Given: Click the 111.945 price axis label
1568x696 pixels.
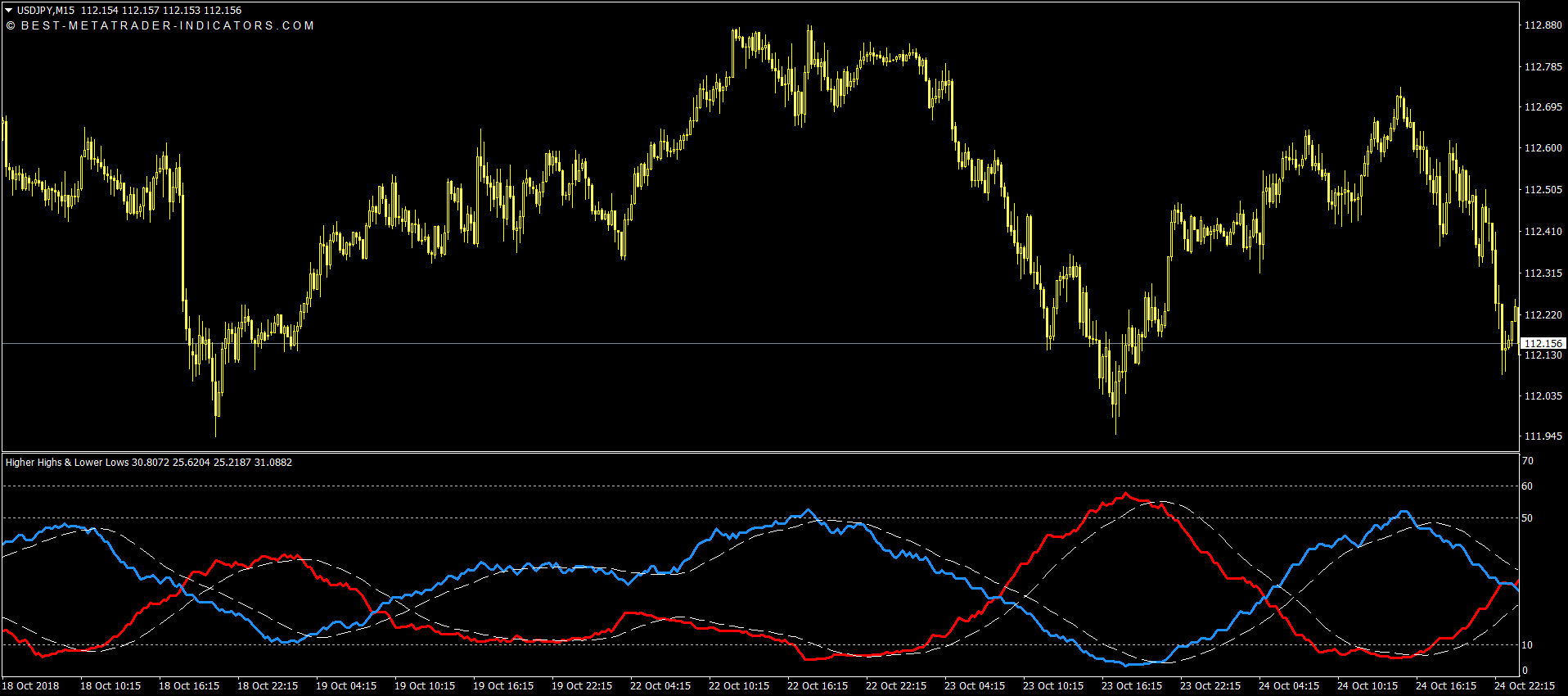Looking at the screenshot, I should point(1543,436).
